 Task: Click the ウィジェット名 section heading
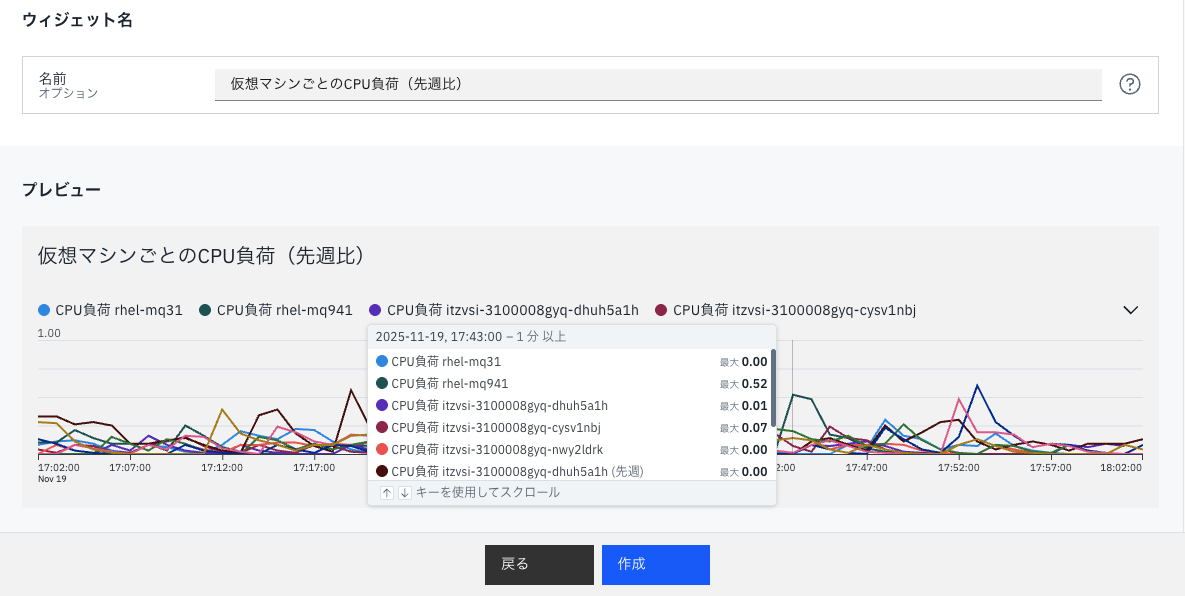coord(77,20)
